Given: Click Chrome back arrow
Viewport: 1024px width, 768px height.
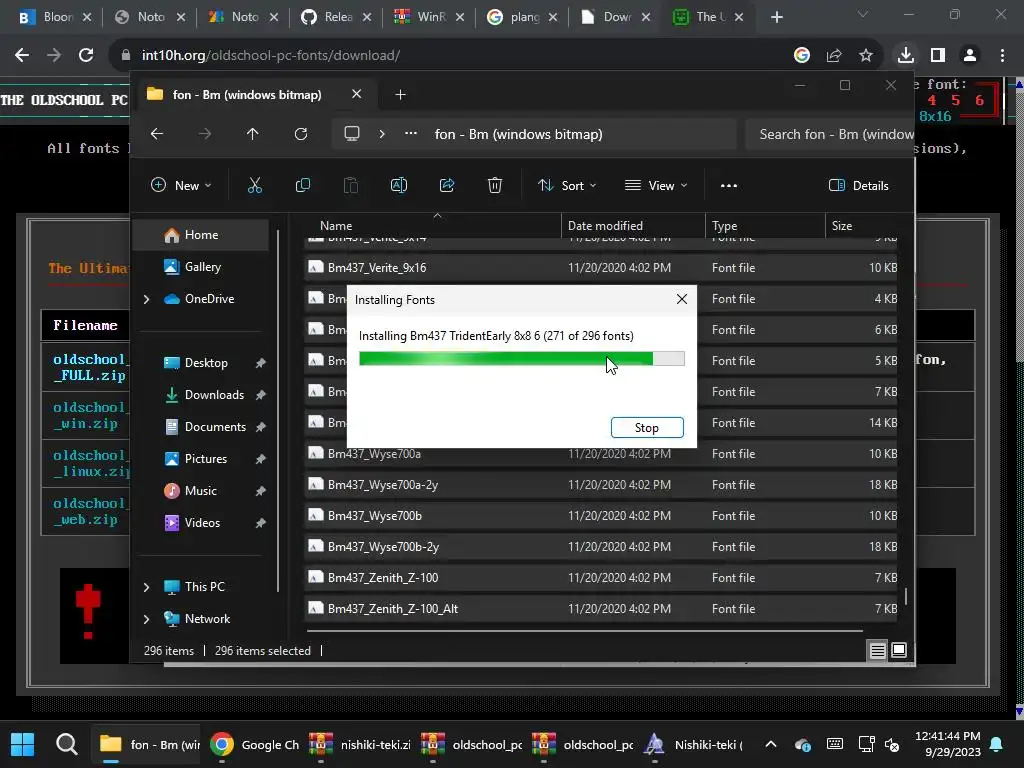Looking at the screenshot, I should coord(22,56).
